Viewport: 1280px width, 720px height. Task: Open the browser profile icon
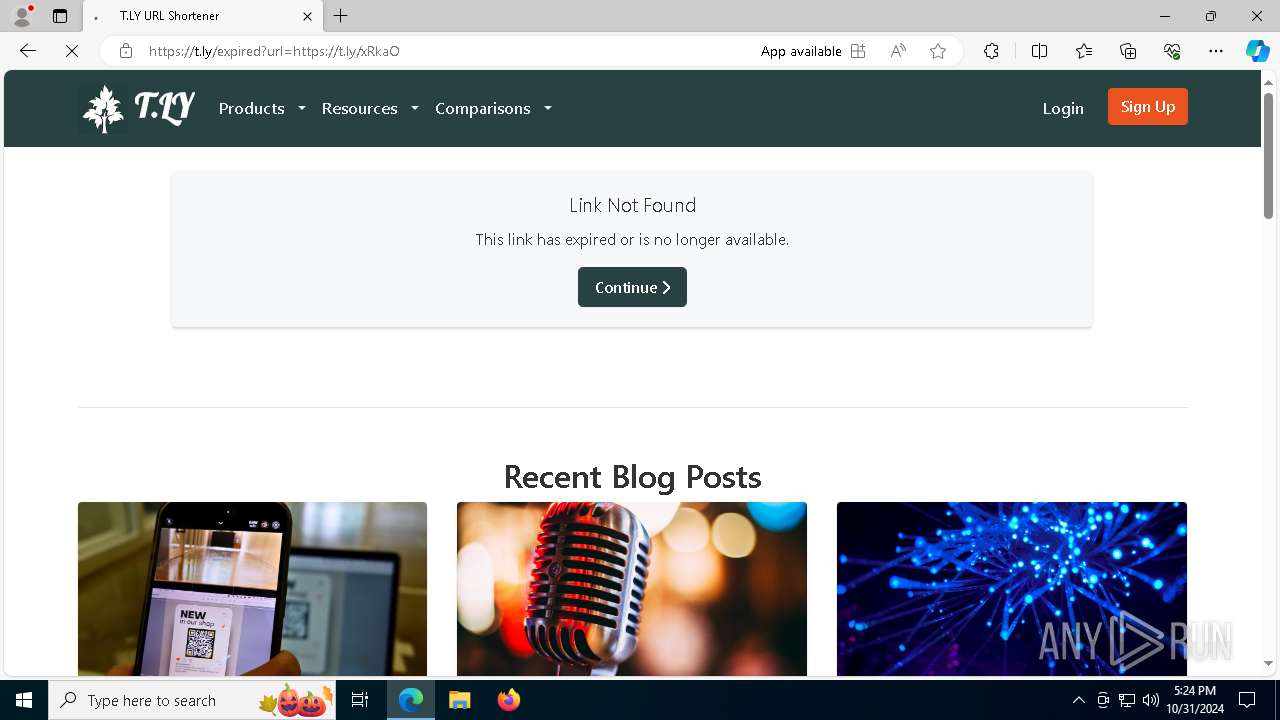[22, 16]
